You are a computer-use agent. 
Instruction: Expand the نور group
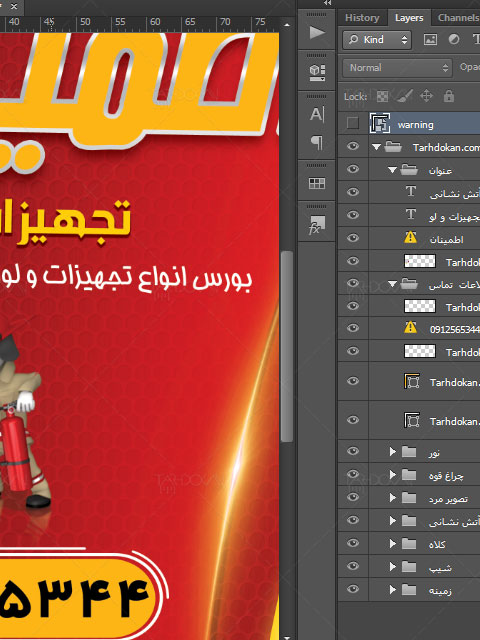point(393,451)
